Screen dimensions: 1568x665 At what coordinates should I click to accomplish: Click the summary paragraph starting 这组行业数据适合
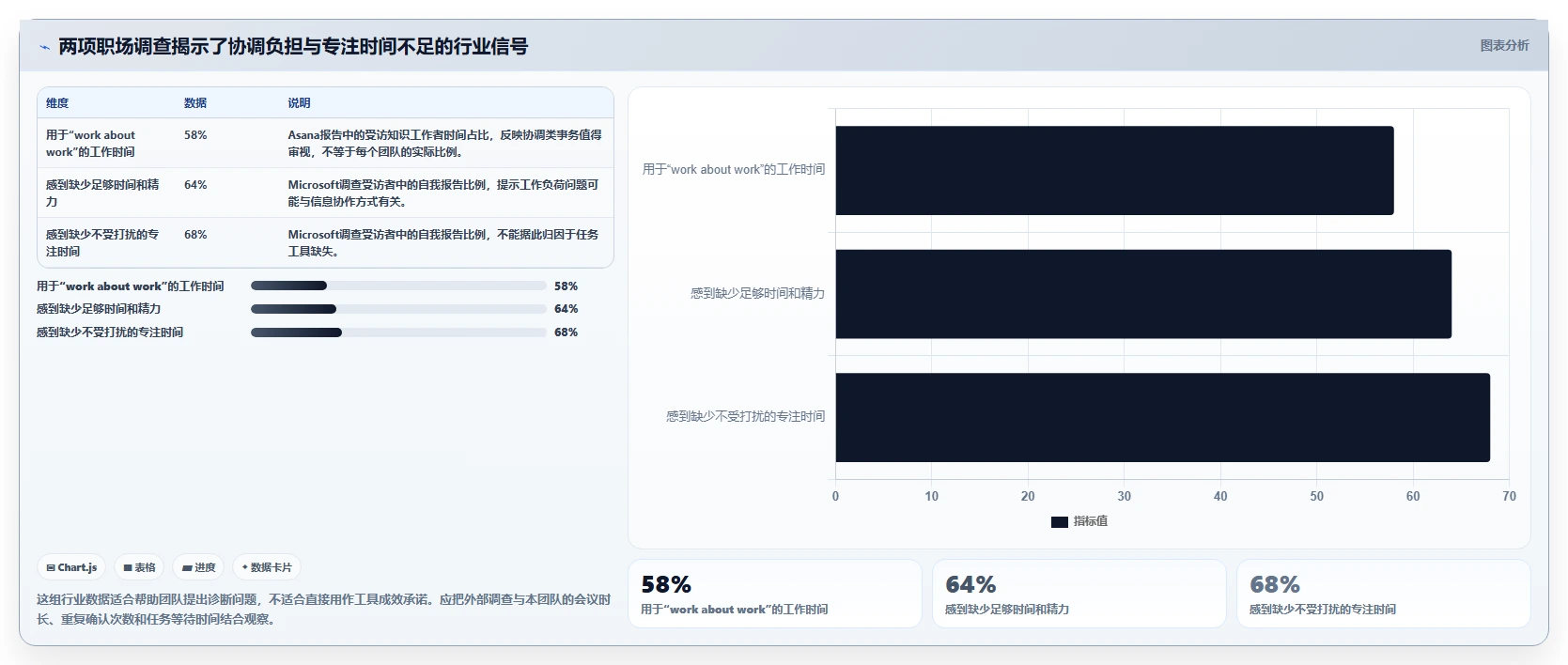pyautogui.click(x=324, y=610)
